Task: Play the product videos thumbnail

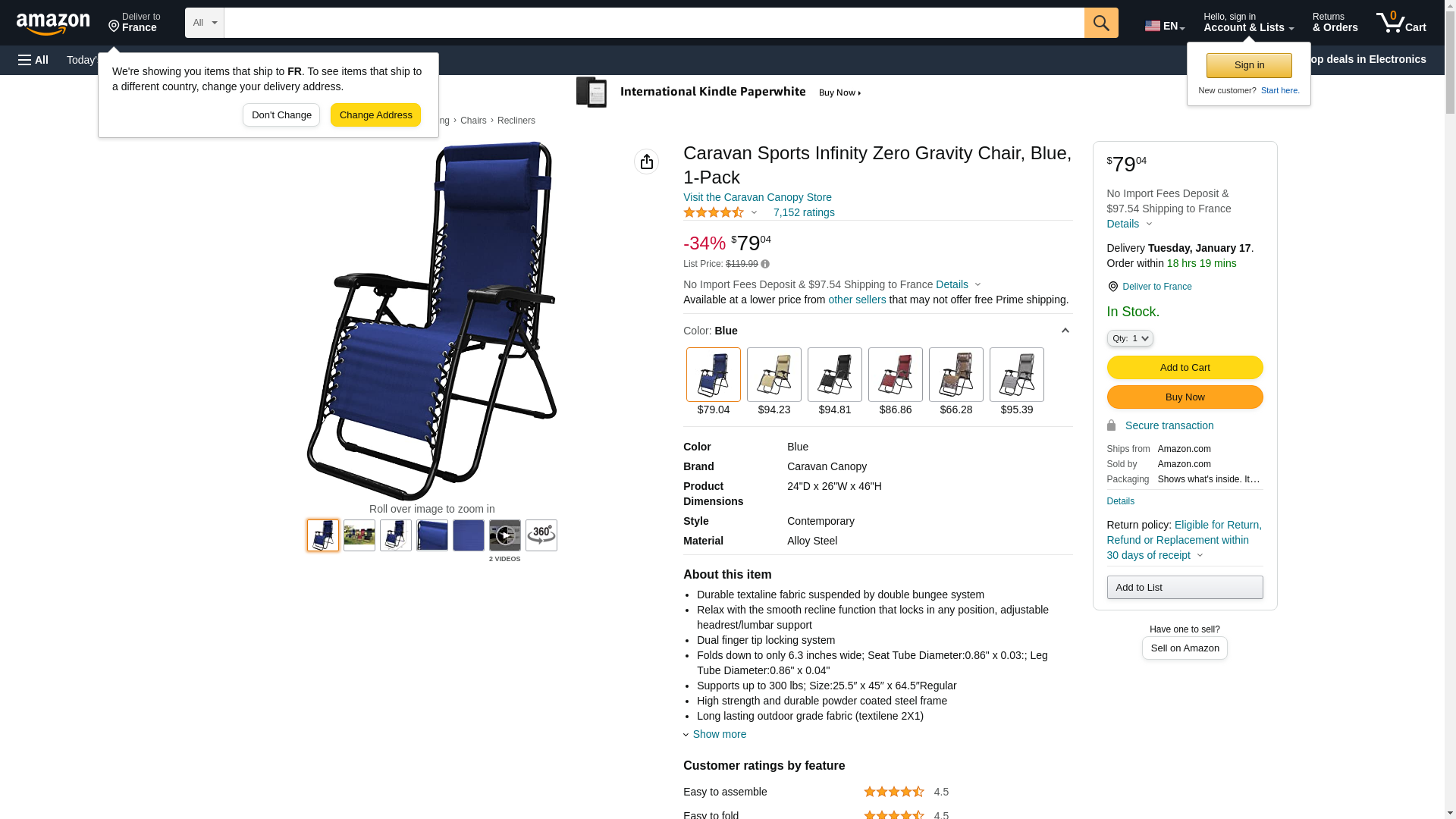Action: (x=504, y=535)
